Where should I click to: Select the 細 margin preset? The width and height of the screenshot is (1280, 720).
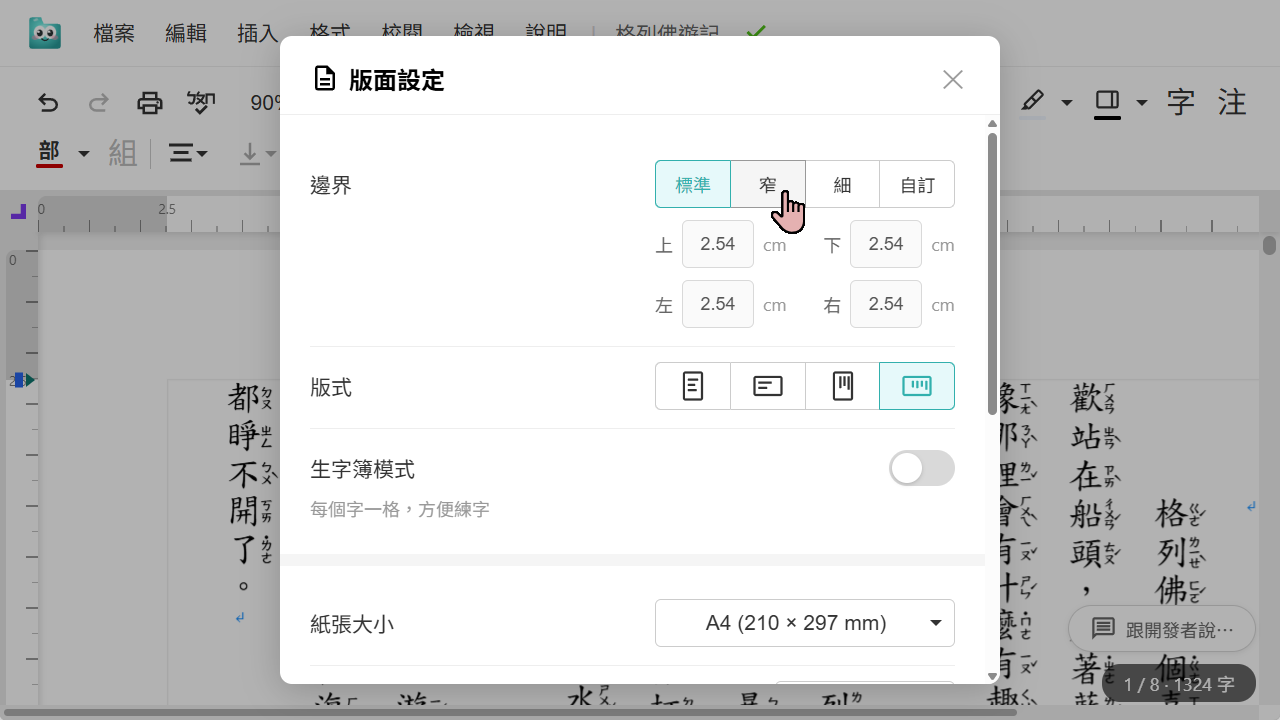pyautogui.click(x=842, y=184)
